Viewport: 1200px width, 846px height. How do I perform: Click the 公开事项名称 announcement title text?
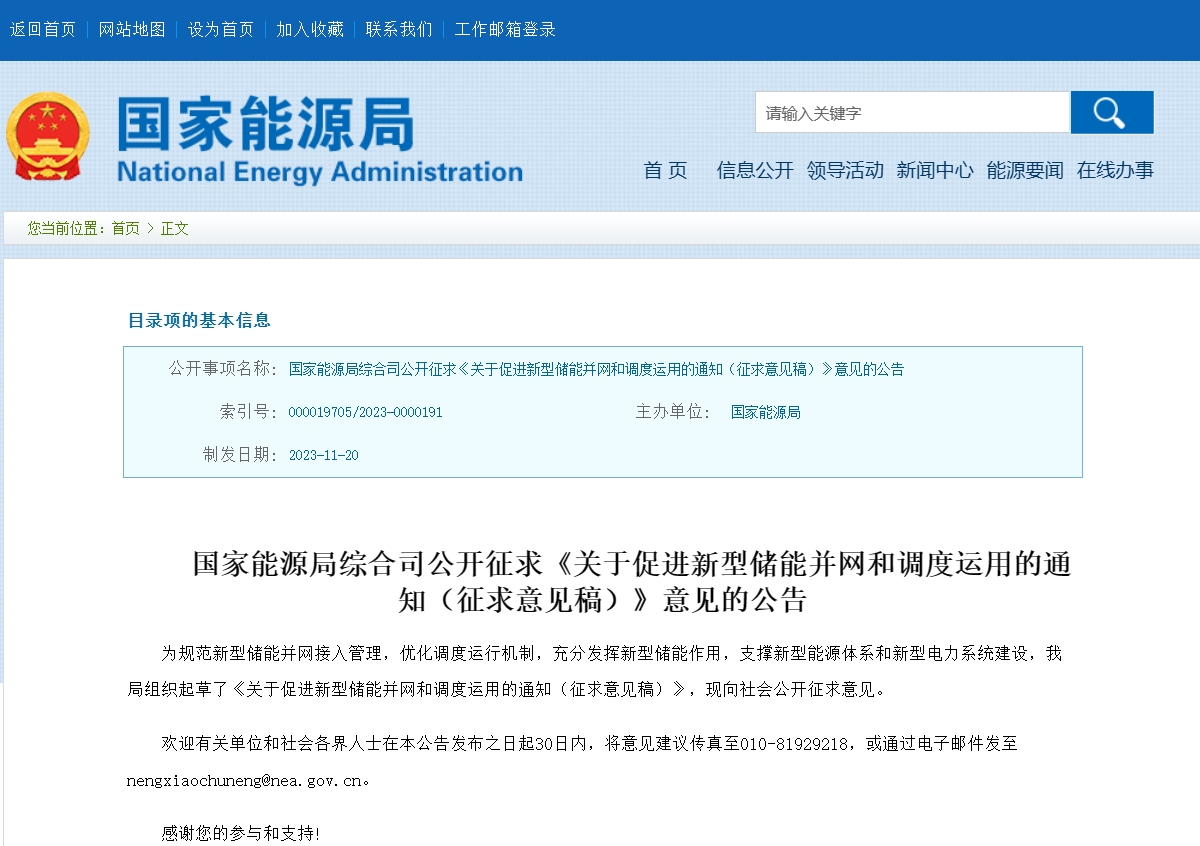pyautogui.click(x=596, y=369)
